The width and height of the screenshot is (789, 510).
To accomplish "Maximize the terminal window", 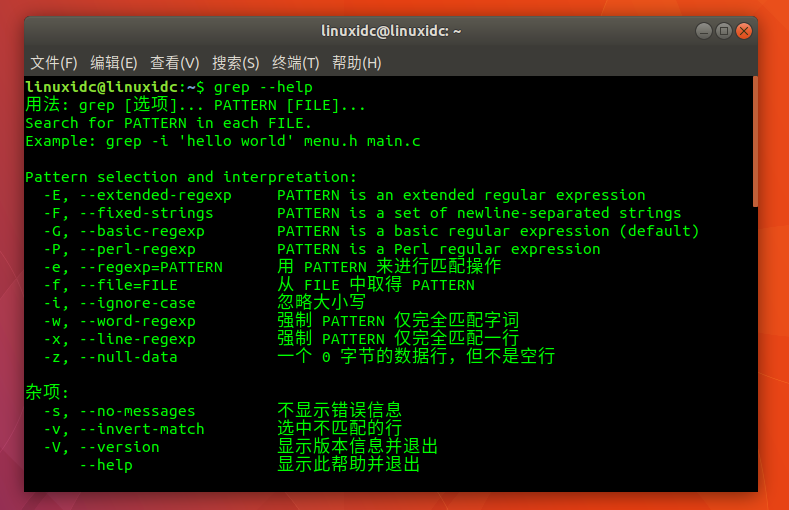I will coord(724,31).
